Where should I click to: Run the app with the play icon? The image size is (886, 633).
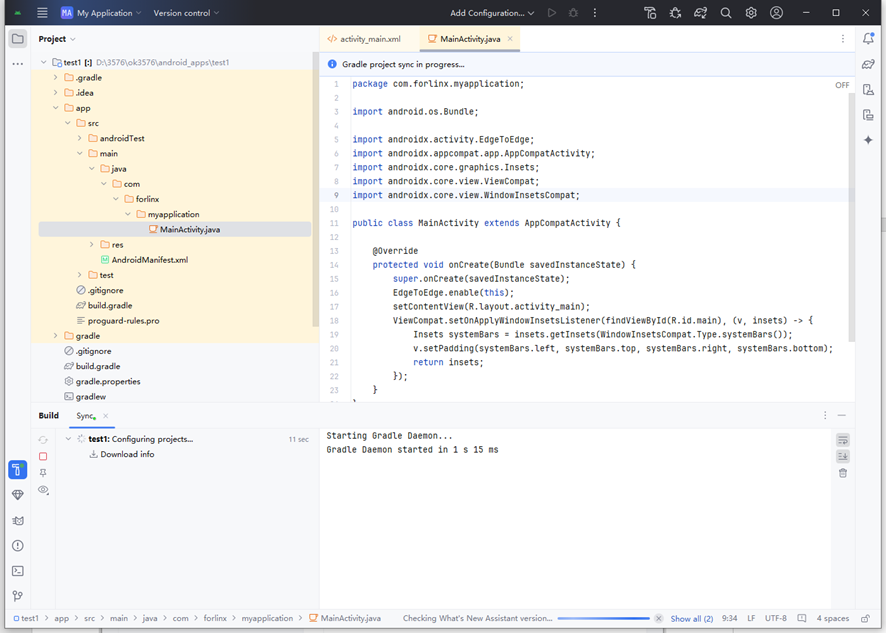pyautogui.click(x=551, y=12)
